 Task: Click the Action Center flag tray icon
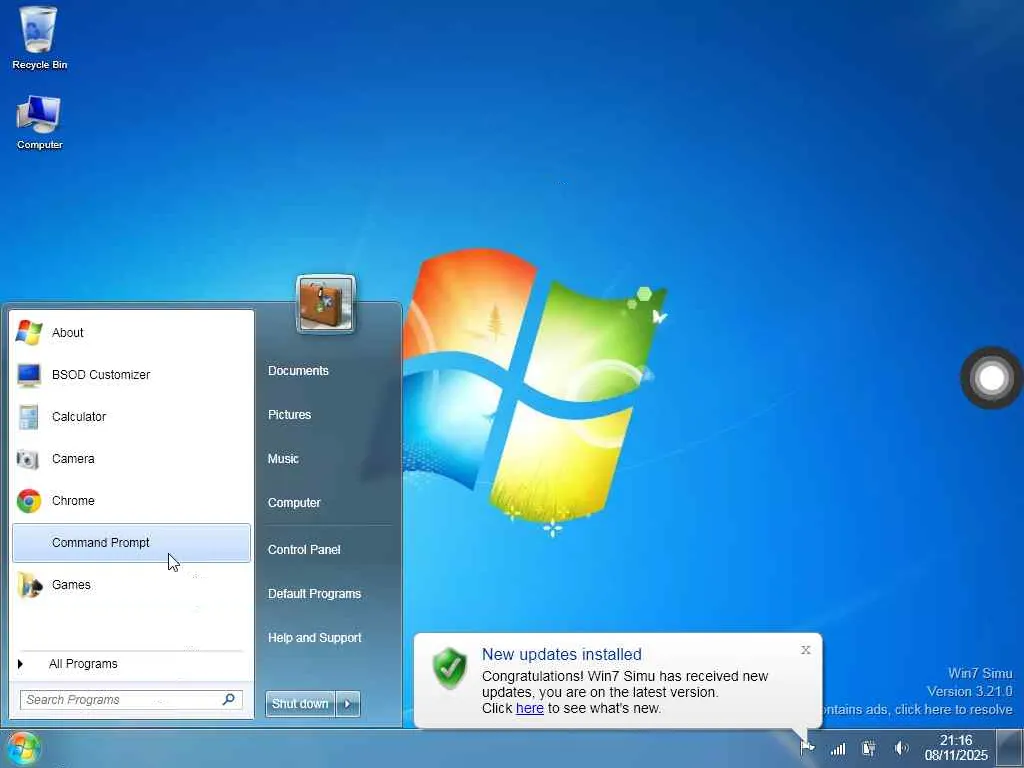[x=807, y=748]
